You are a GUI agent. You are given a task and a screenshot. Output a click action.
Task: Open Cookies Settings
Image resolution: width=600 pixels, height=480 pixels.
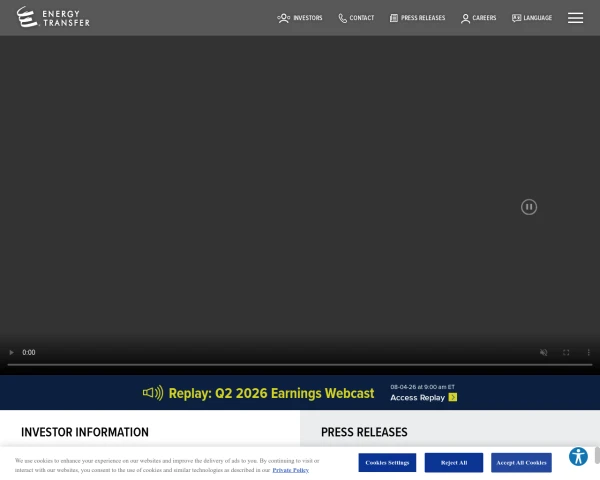click(387, 462)
